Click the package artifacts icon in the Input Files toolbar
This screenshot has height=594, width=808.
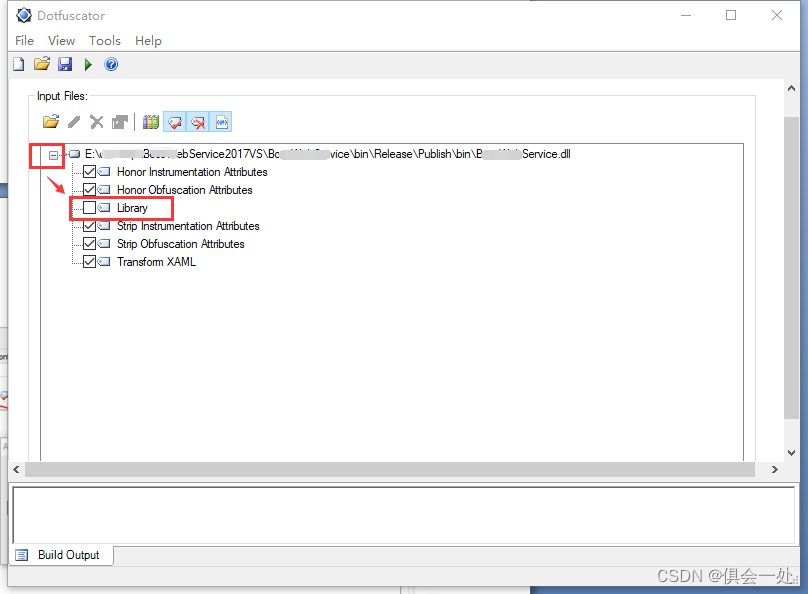pos(120,122)
